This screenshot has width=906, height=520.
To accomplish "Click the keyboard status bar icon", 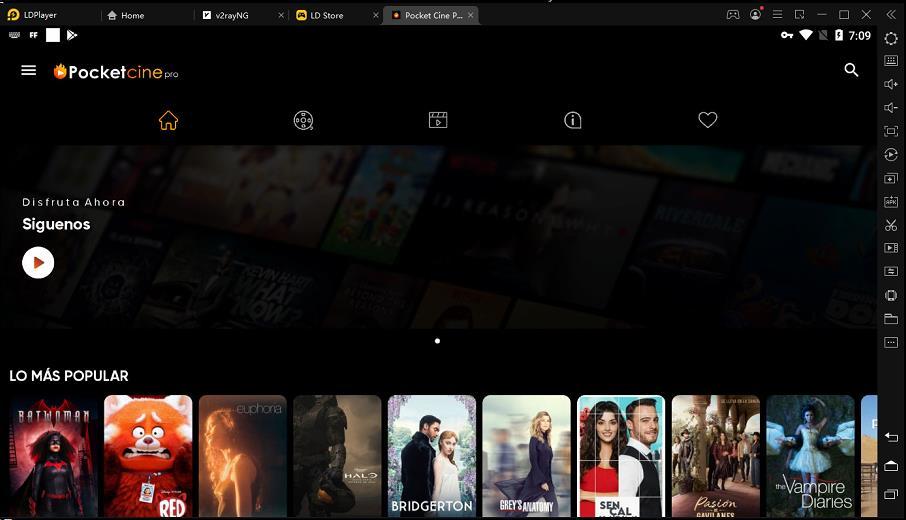I will coord(14,35).
